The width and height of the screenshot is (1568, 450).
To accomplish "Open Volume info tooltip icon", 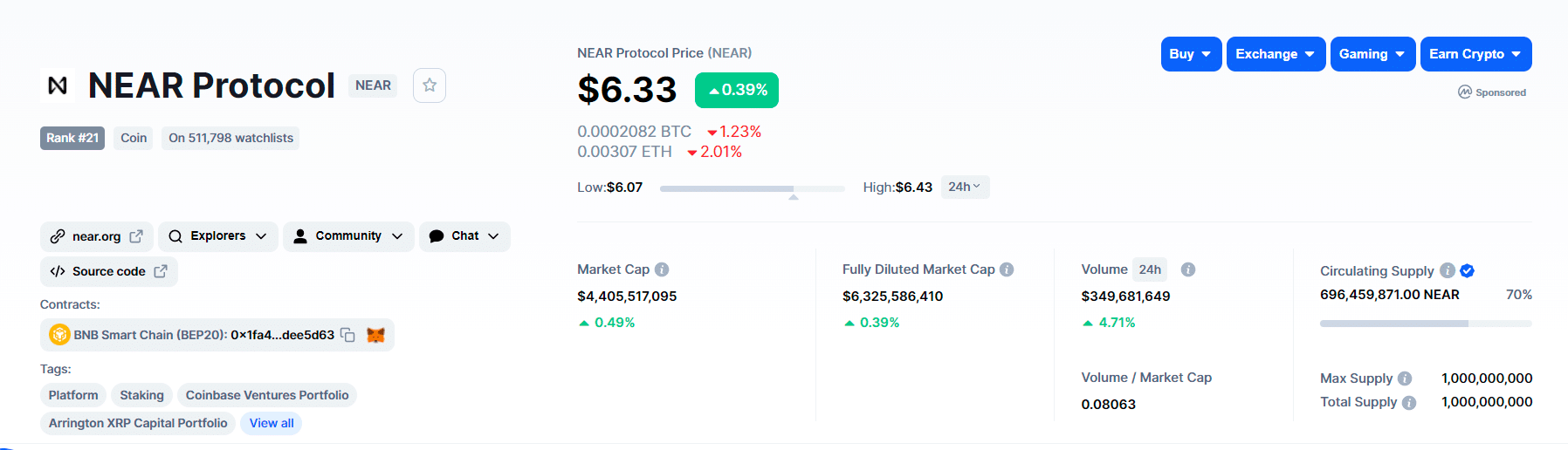I will (x=1188, y=269).
